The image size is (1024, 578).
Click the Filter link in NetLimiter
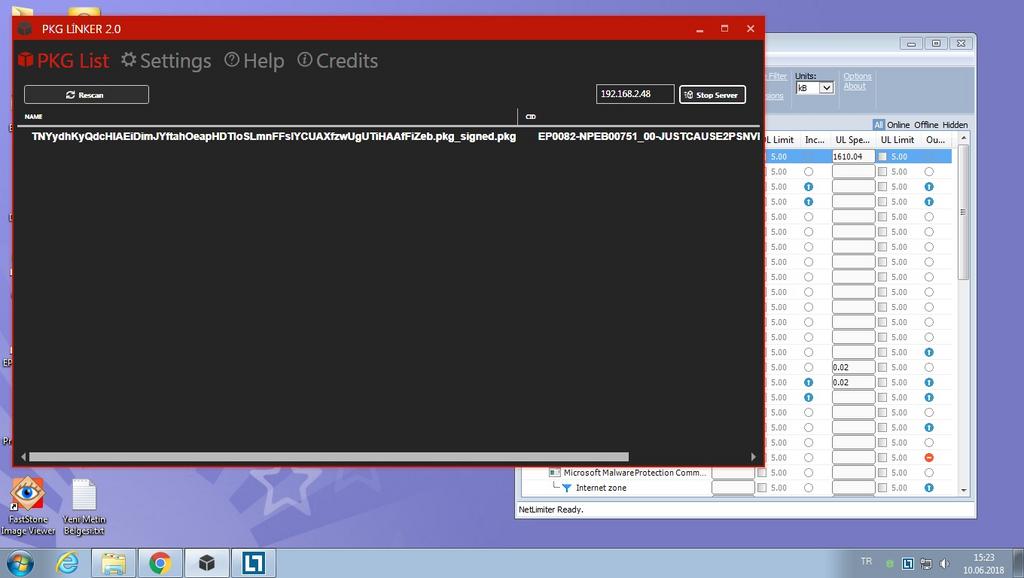[x=776, y=76]
